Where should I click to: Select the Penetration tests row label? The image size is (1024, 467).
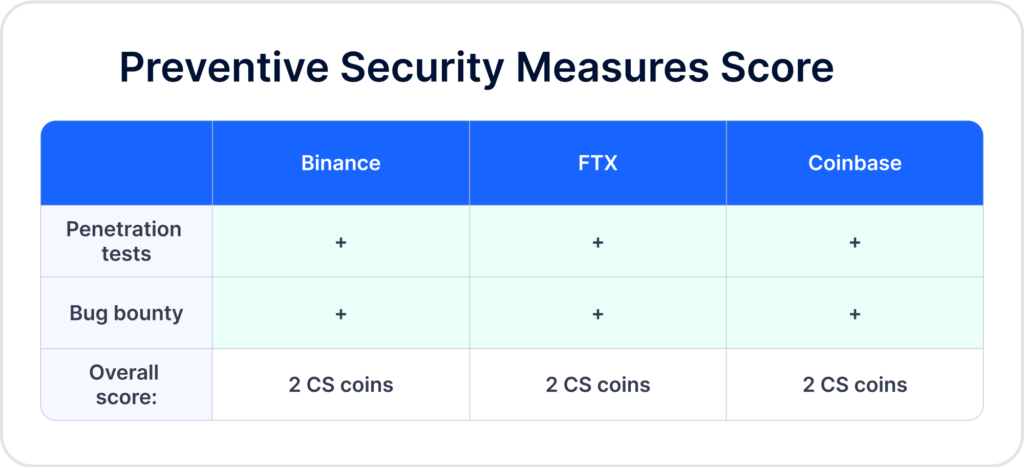click(123, 241)
